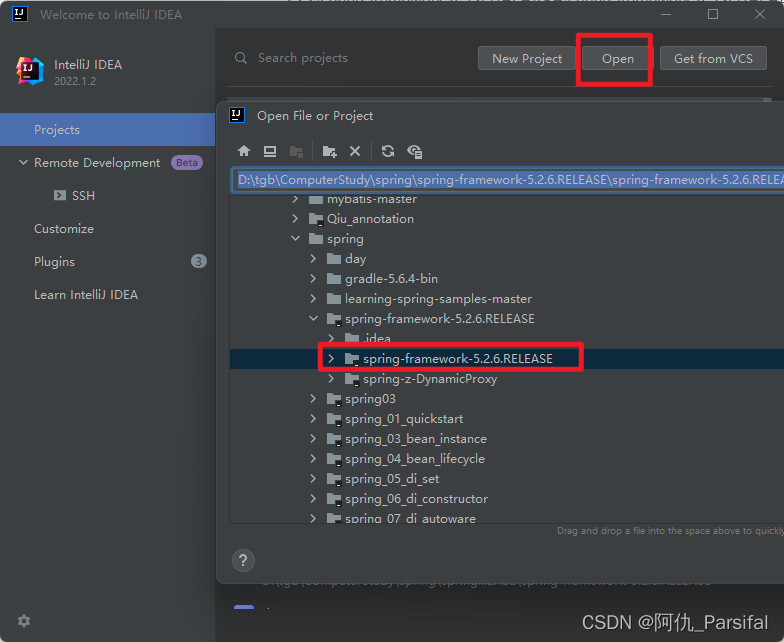Click the folder icon of spring-z-DynamicProxy
Image resolution: width=784 pixels, height=642 pixels.
(352, 379)
